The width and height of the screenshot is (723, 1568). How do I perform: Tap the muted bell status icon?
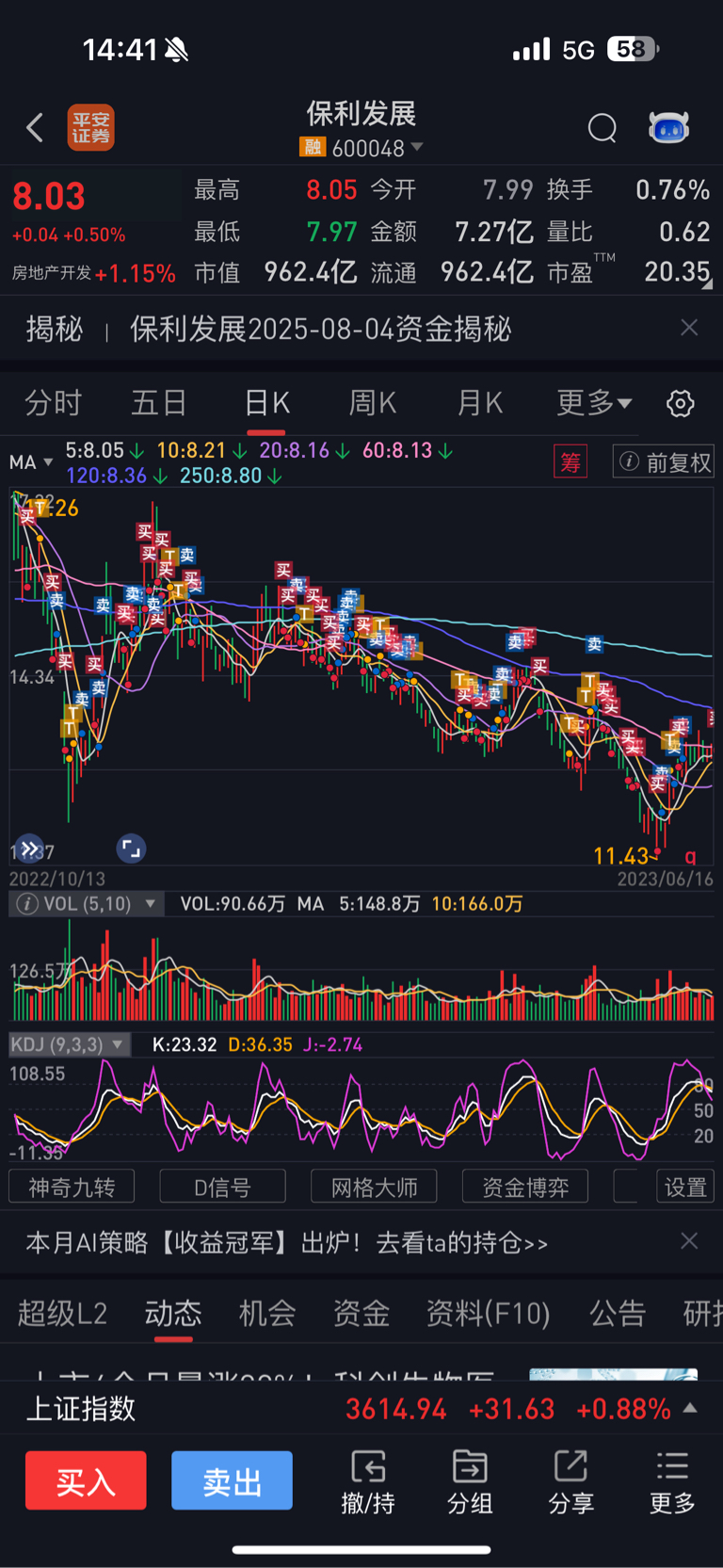pyautogui.click(x=176, y=49)
